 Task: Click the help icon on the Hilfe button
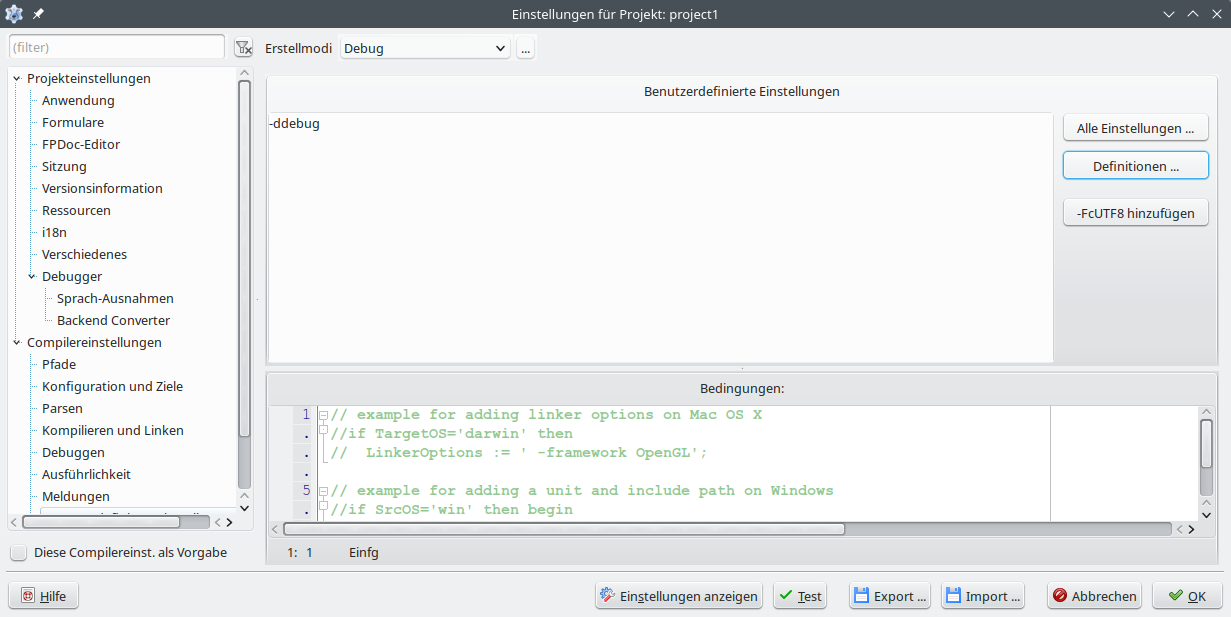pos(28,596)
